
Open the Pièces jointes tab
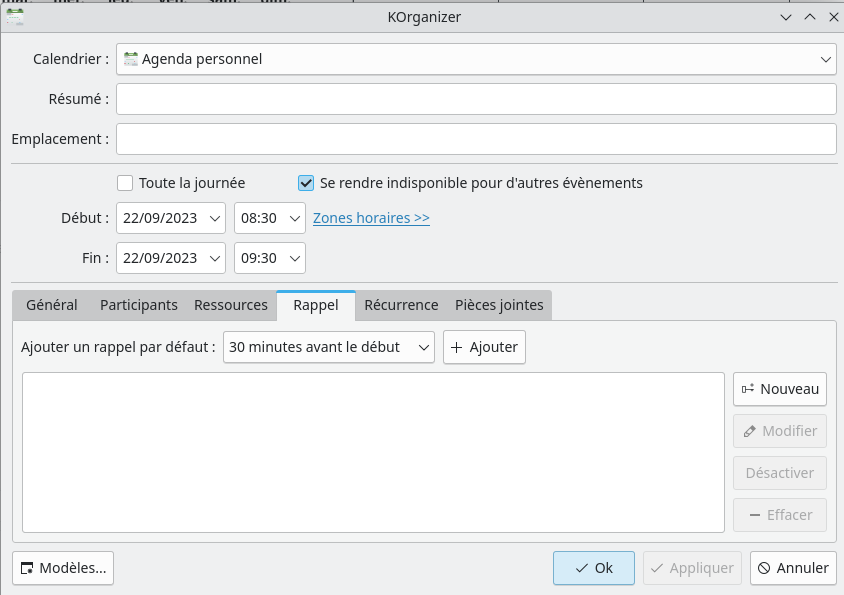499,305
